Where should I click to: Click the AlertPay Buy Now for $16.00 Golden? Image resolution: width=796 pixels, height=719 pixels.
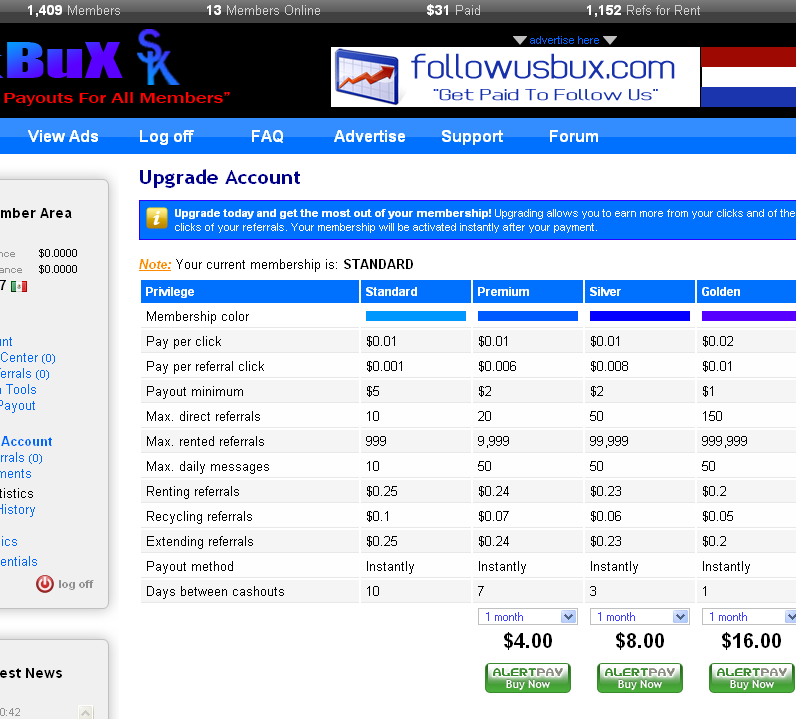coord(751,678)
